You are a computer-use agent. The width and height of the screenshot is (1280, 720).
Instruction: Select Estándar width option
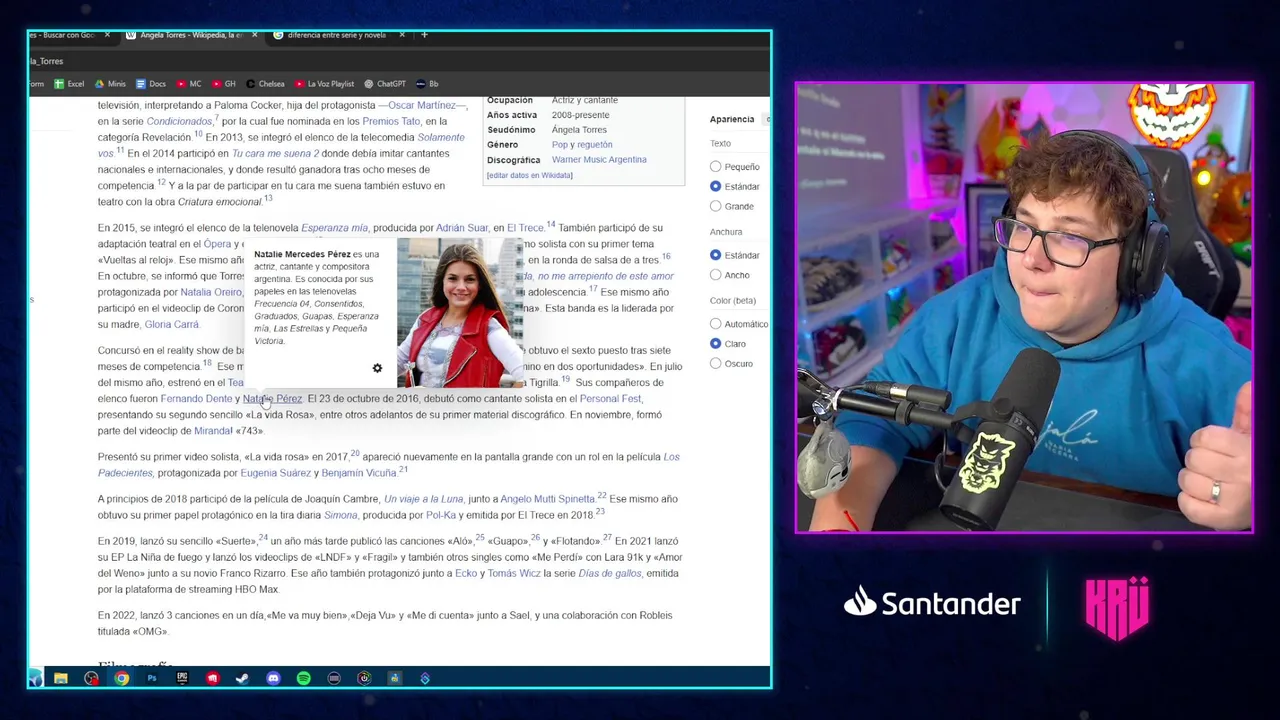click(x=715, y=255)
